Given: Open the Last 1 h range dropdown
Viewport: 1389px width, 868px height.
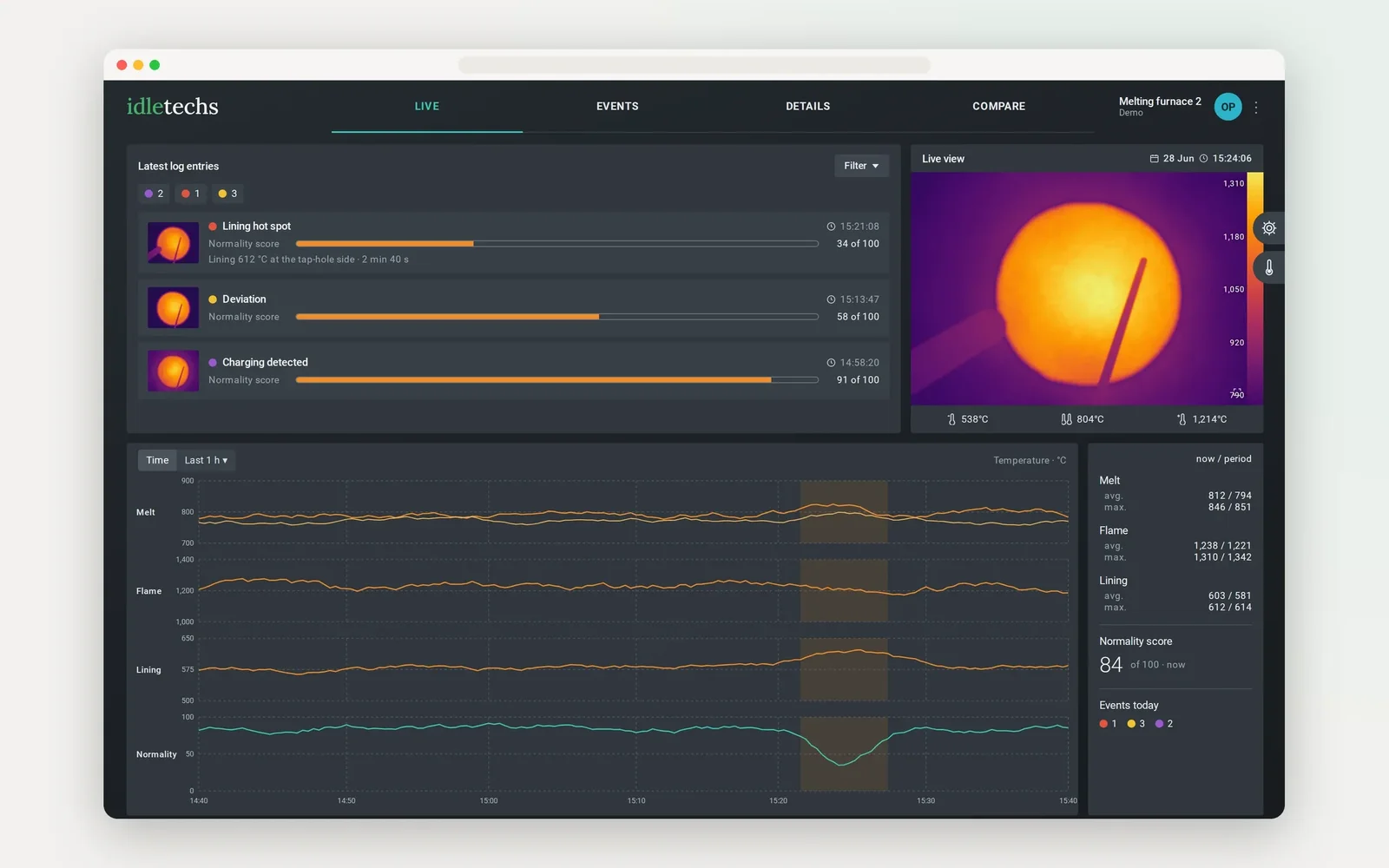Looking at the screenshot, I should (x=206, y=460).
